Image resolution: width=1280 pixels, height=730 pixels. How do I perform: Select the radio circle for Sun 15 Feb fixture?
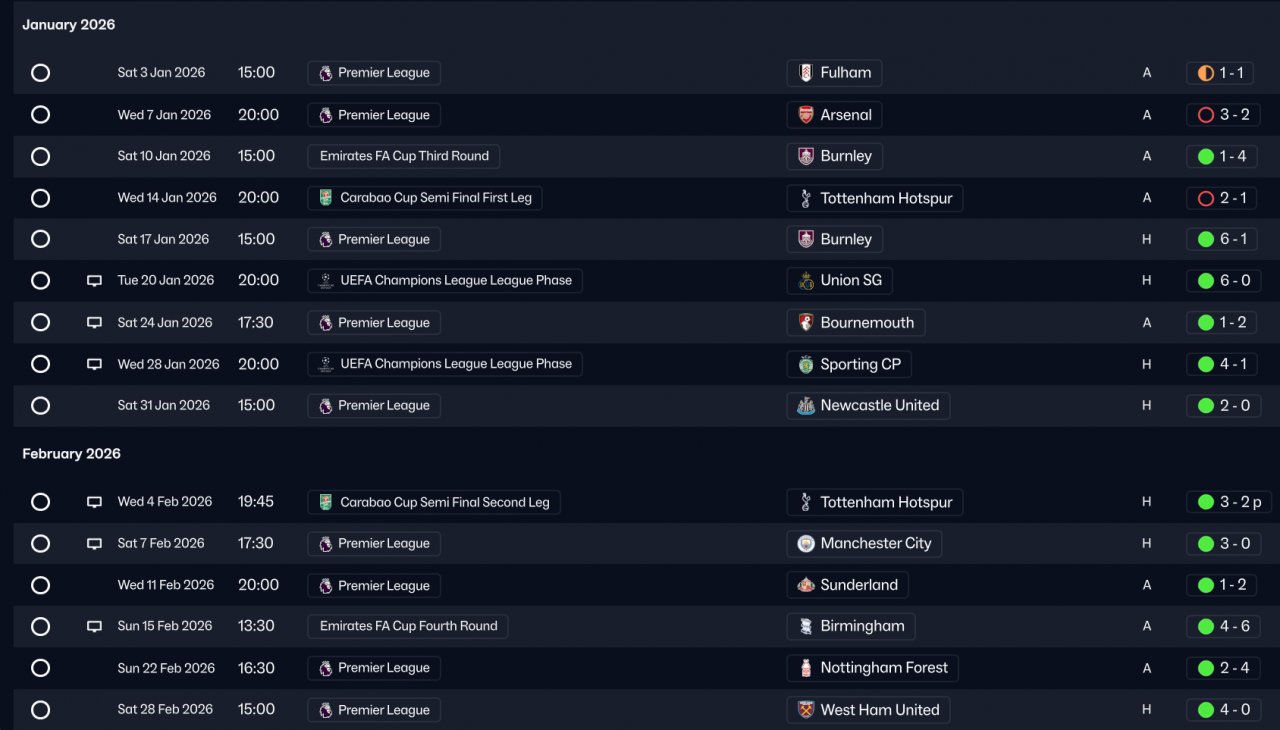[x=40, y=627]
